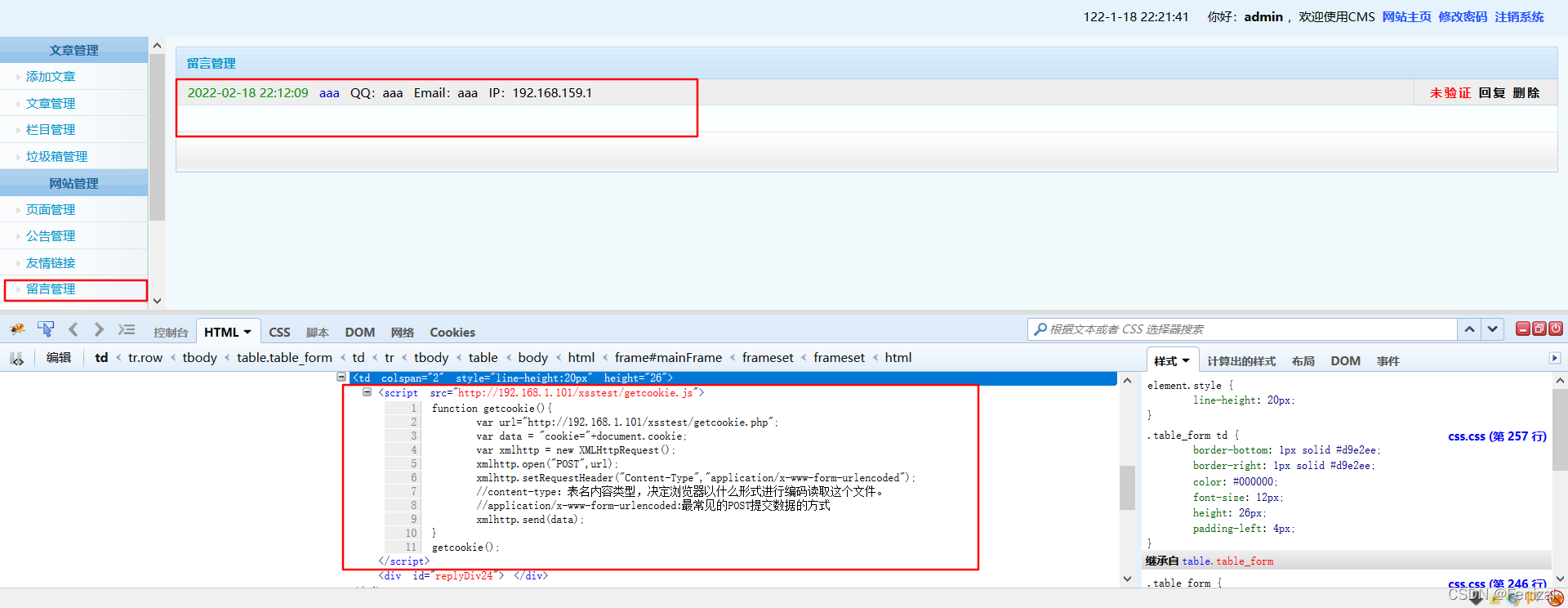This screenshot has width=1568, height=608.
Task: Click 未验证 status on the message
Action: coord(1450,93)
